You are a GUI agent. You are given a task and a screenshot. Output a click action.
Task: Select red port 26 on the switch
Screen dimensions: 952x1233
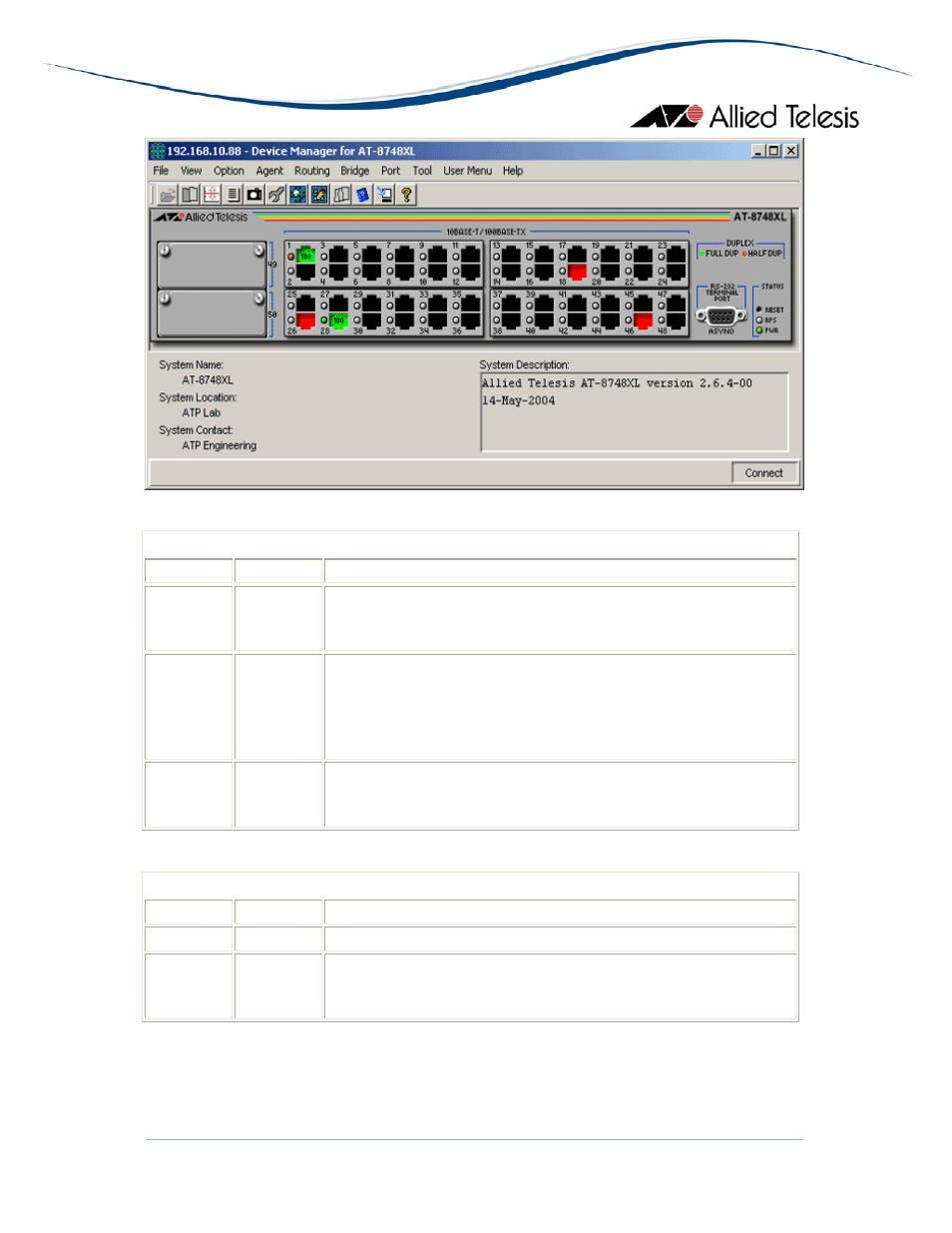click(305, 320)
